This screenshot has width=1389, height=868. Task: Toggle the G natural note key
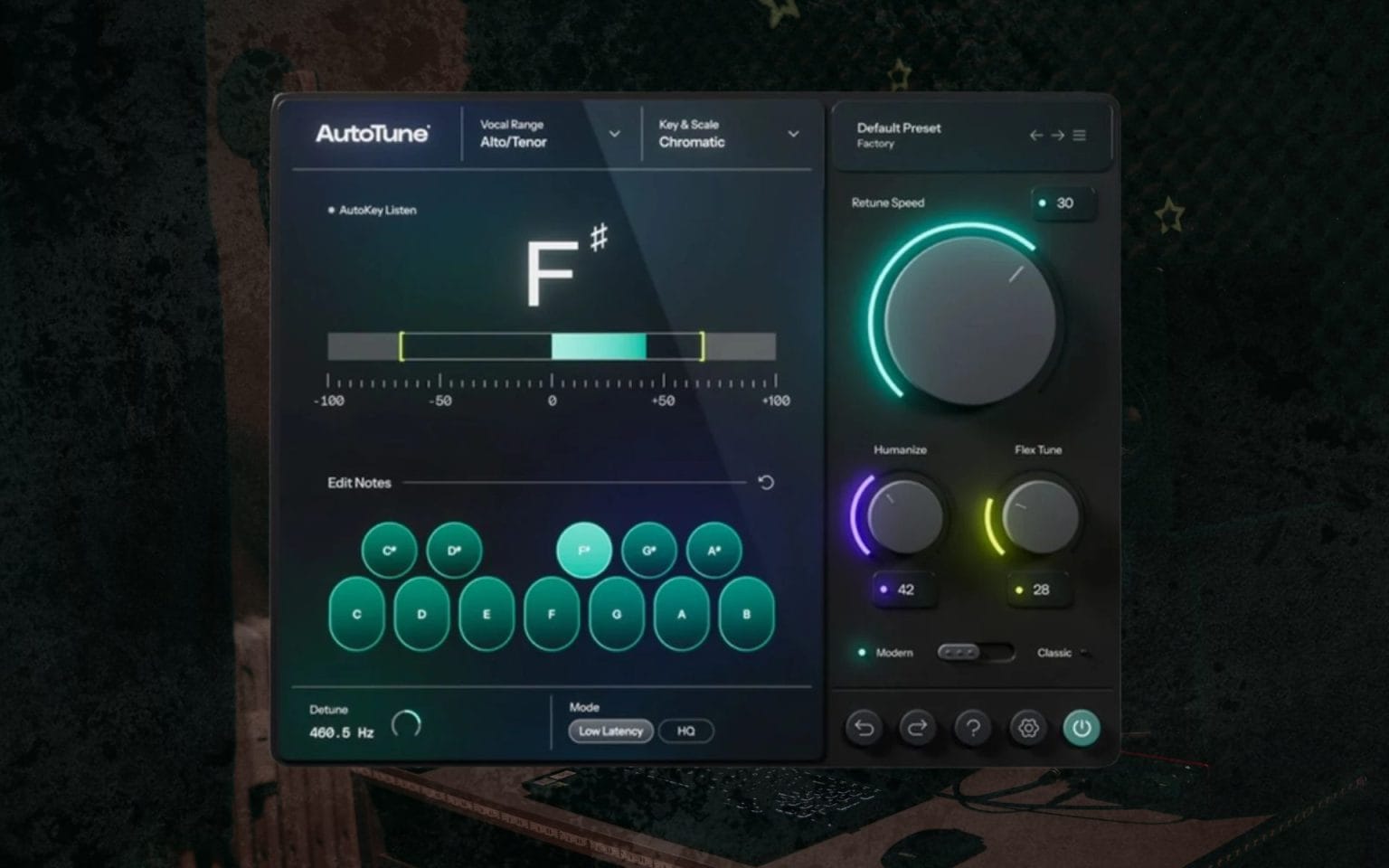click(x=617, y=614)
